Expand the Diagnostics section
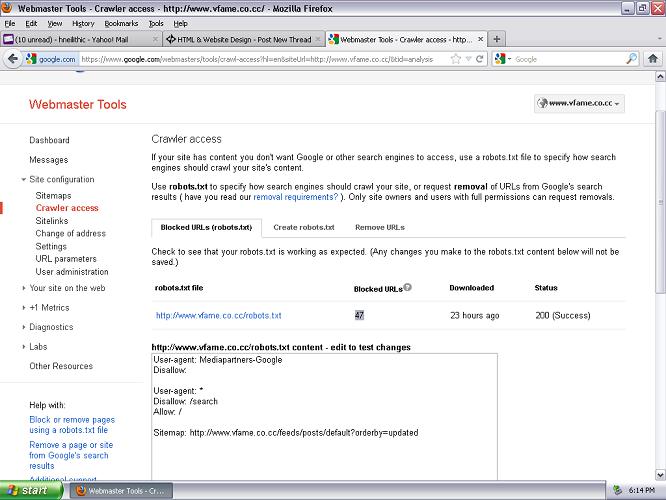The width and height of the screenshot is (666, 500). (x=24, y=327)
